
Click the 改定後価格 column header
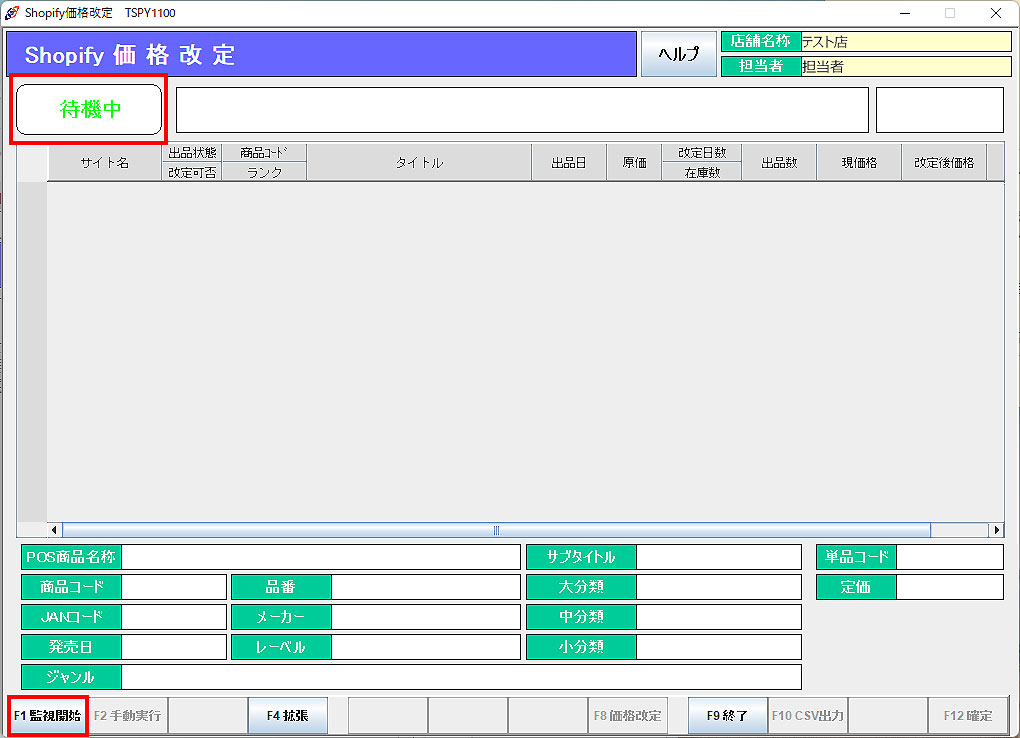(943, 163)
